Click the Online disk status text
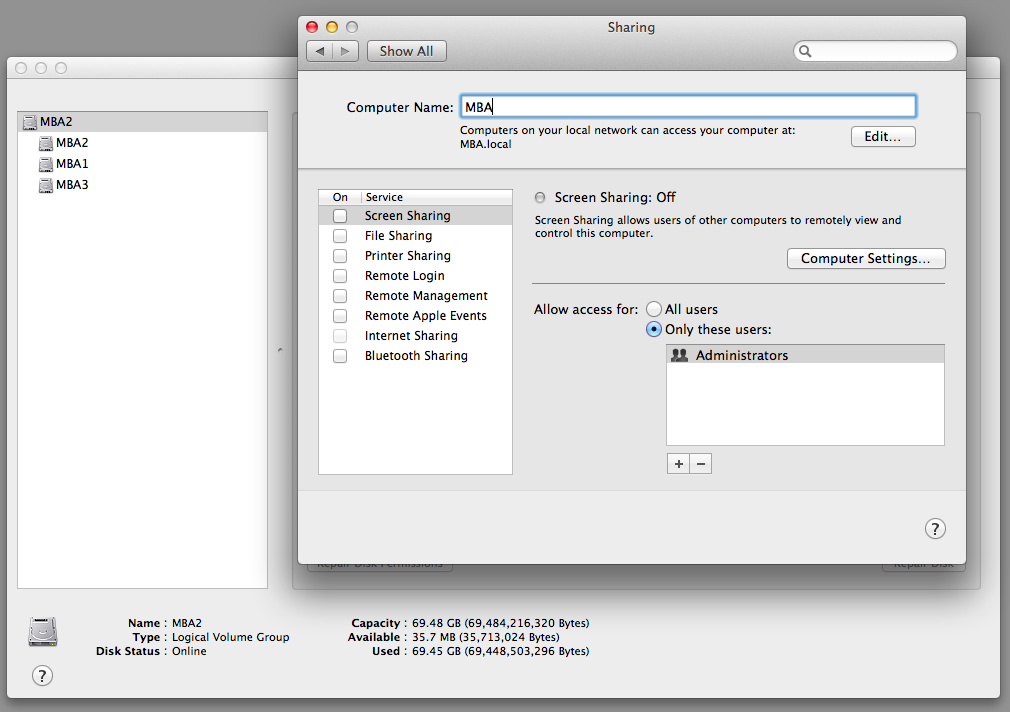This screenshot has height=712, width=1010. 189,651
